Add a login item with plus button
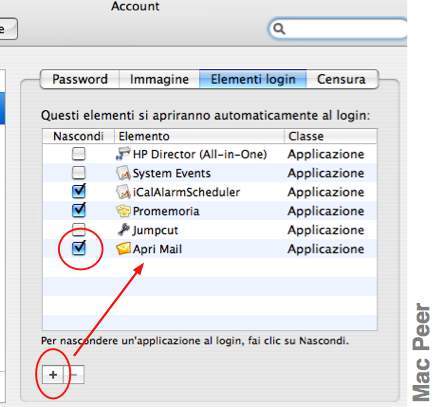Image resolution: width=435 pixels, height=407 pixels. click(53, 375)
